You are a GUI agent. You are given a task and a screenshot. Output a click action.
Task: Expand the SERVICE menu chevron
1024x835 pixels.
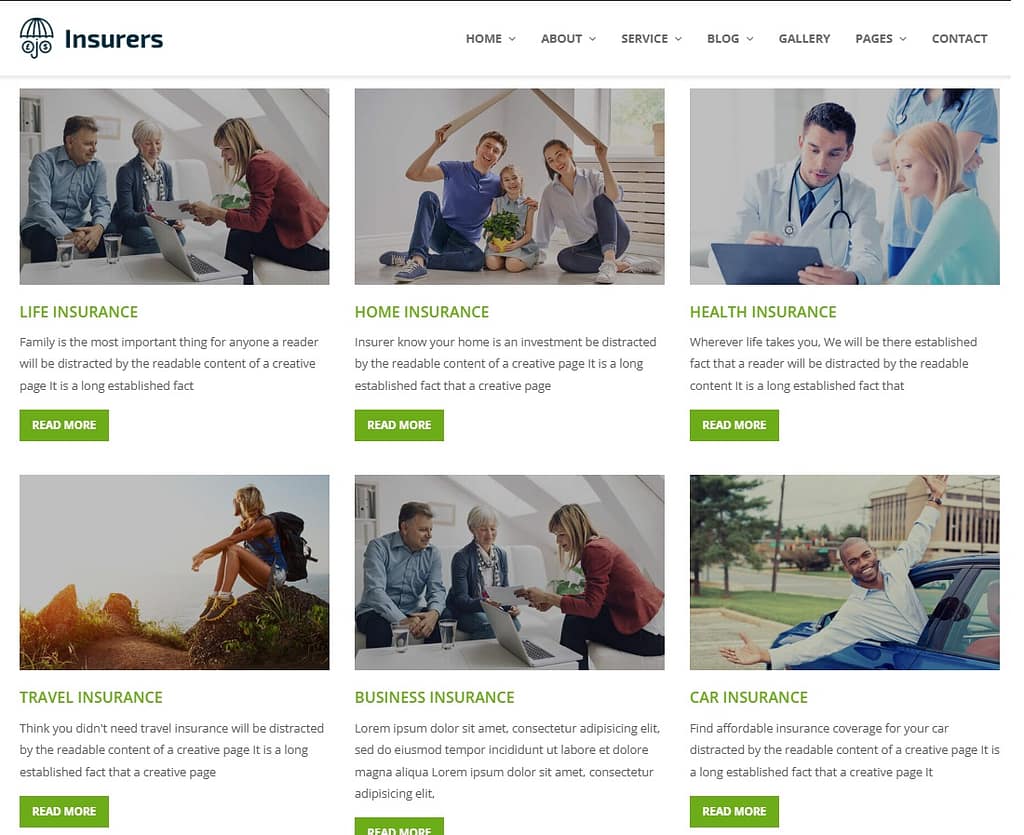coord(678,39)
